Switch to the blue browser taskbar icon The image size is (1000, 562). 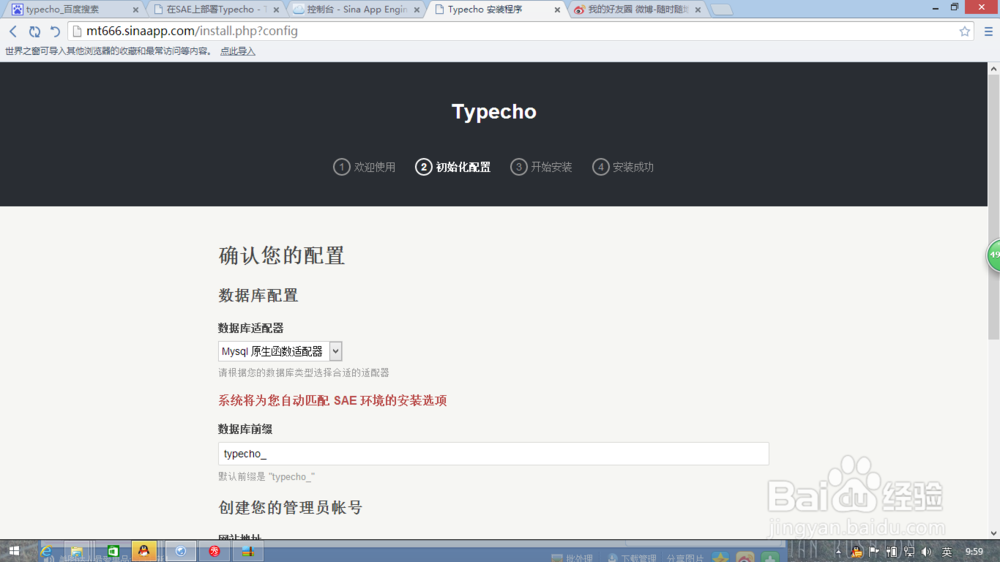point(180,551)
